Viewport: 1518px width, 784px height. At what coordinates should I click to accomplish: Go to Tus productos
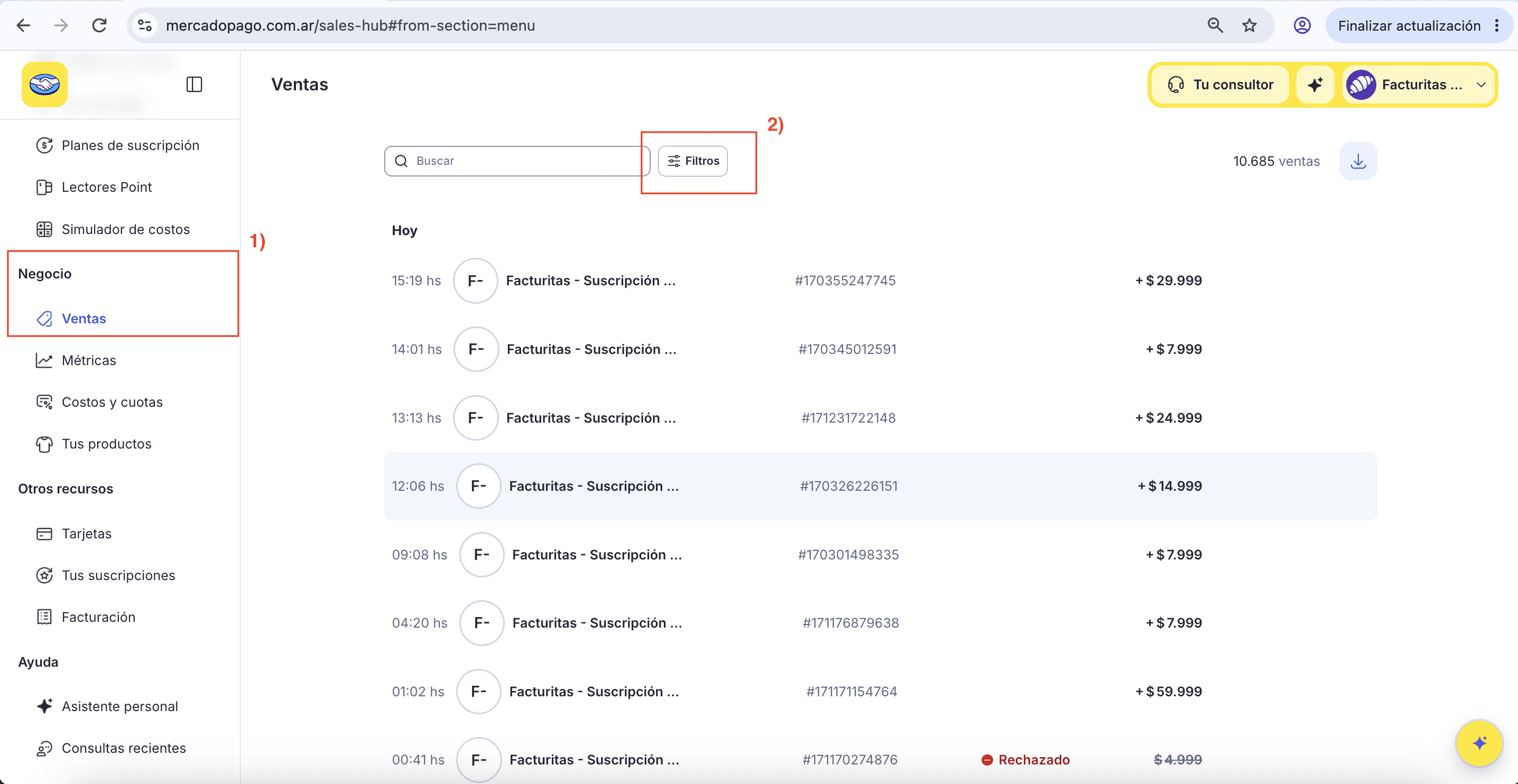(x=94, y=444)
